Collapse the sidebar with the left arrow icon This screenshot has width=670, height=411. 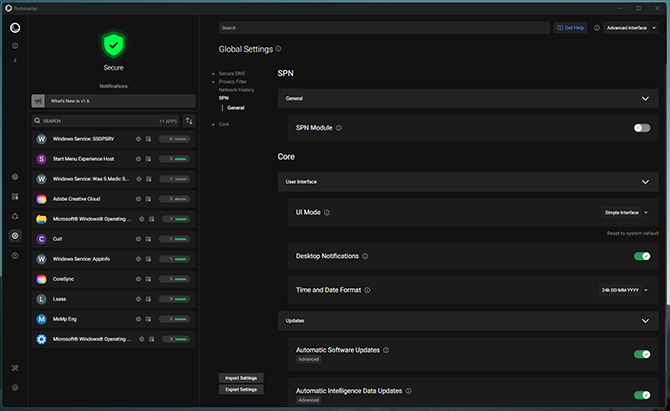[x=15, y=61]
